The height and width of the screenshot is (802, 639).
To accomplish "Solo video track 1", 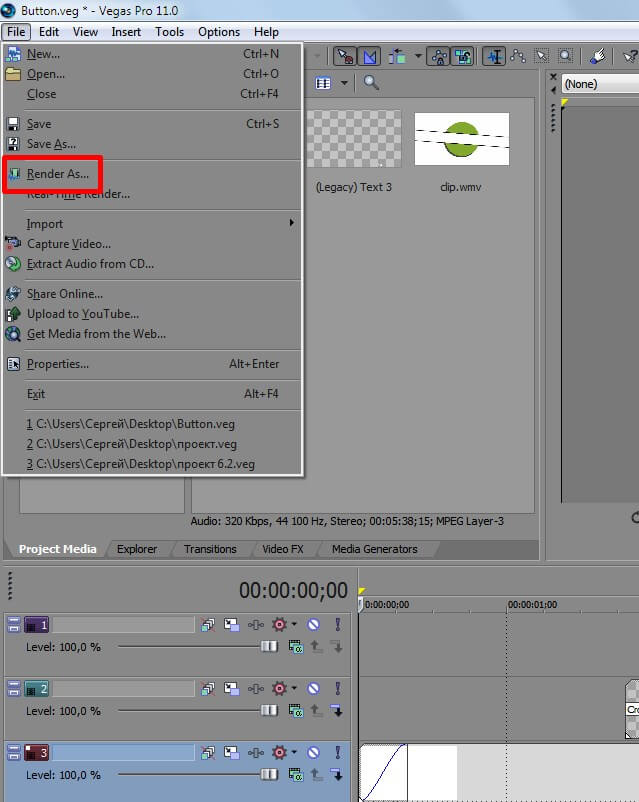I will point(338,625).
